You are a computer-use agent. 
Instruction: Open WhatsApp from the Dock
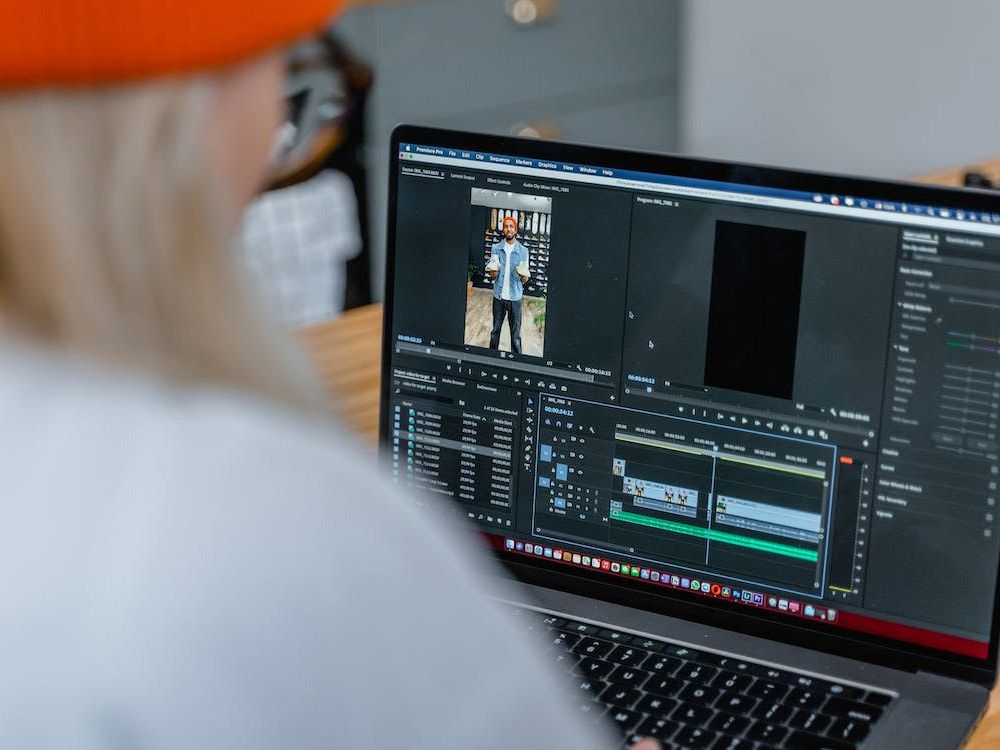pyautogui.click(x=694, y=585)
